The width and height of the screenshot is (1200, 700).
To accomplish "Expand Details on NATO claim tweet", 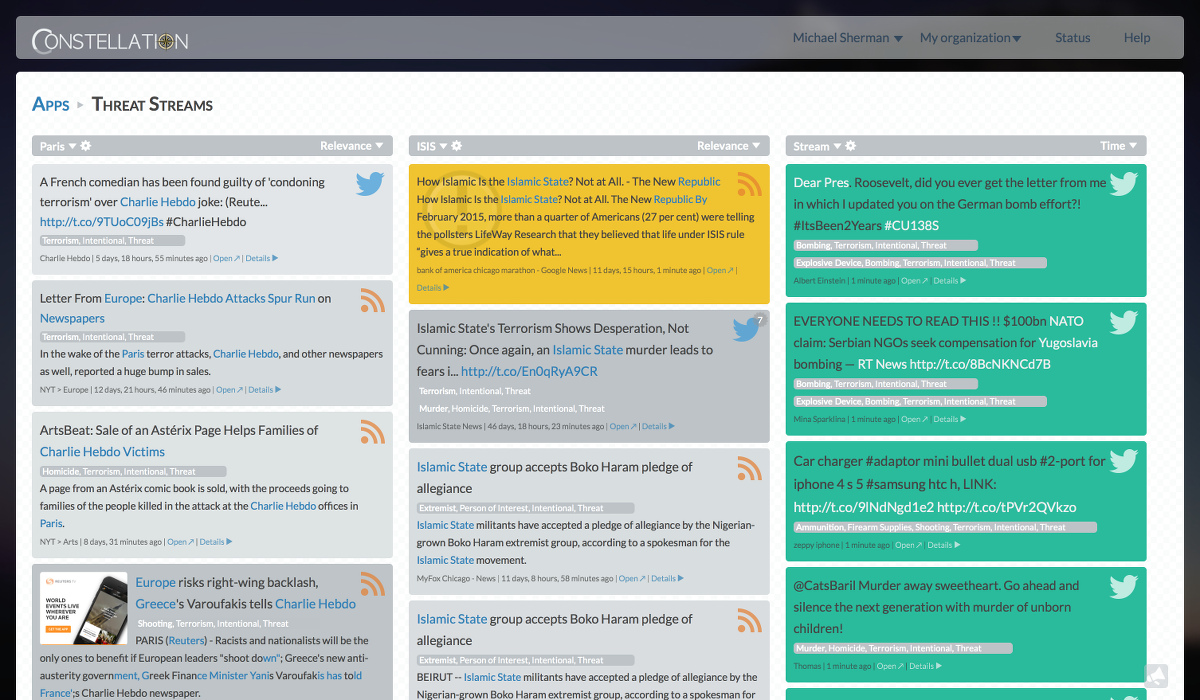I will 949,419.
